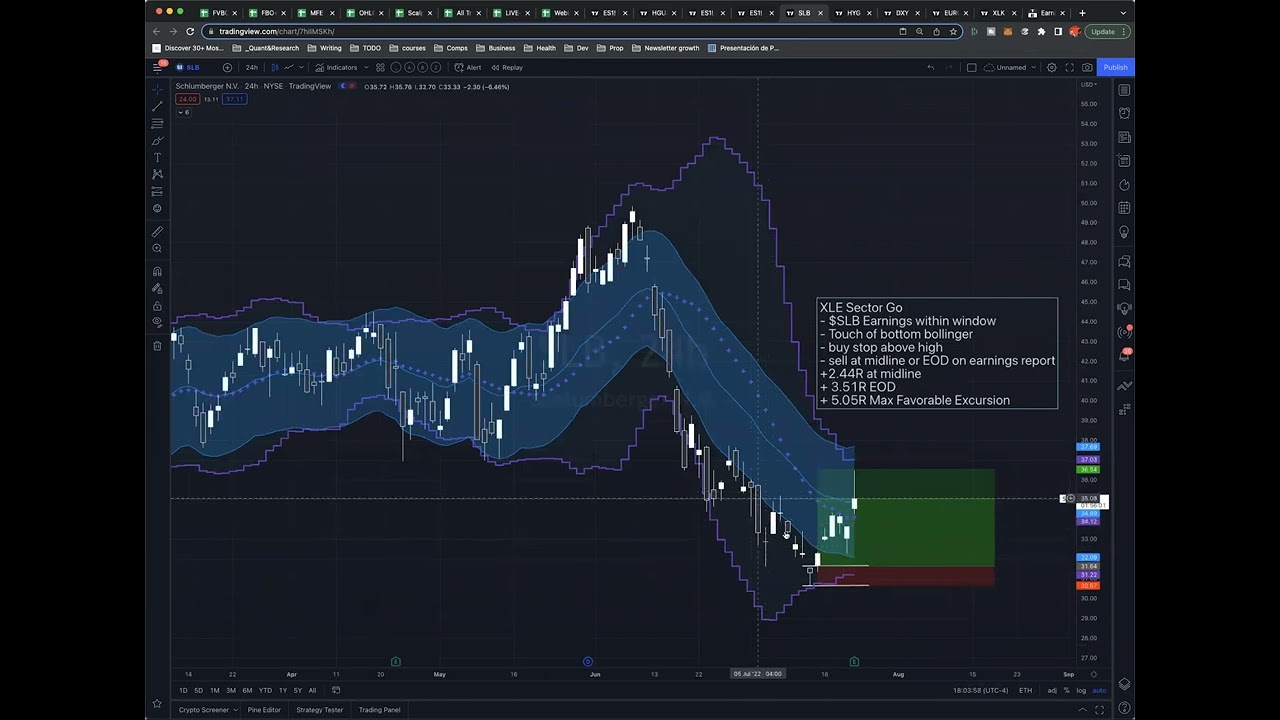Open the emoji icons tool

click(157, 208)
